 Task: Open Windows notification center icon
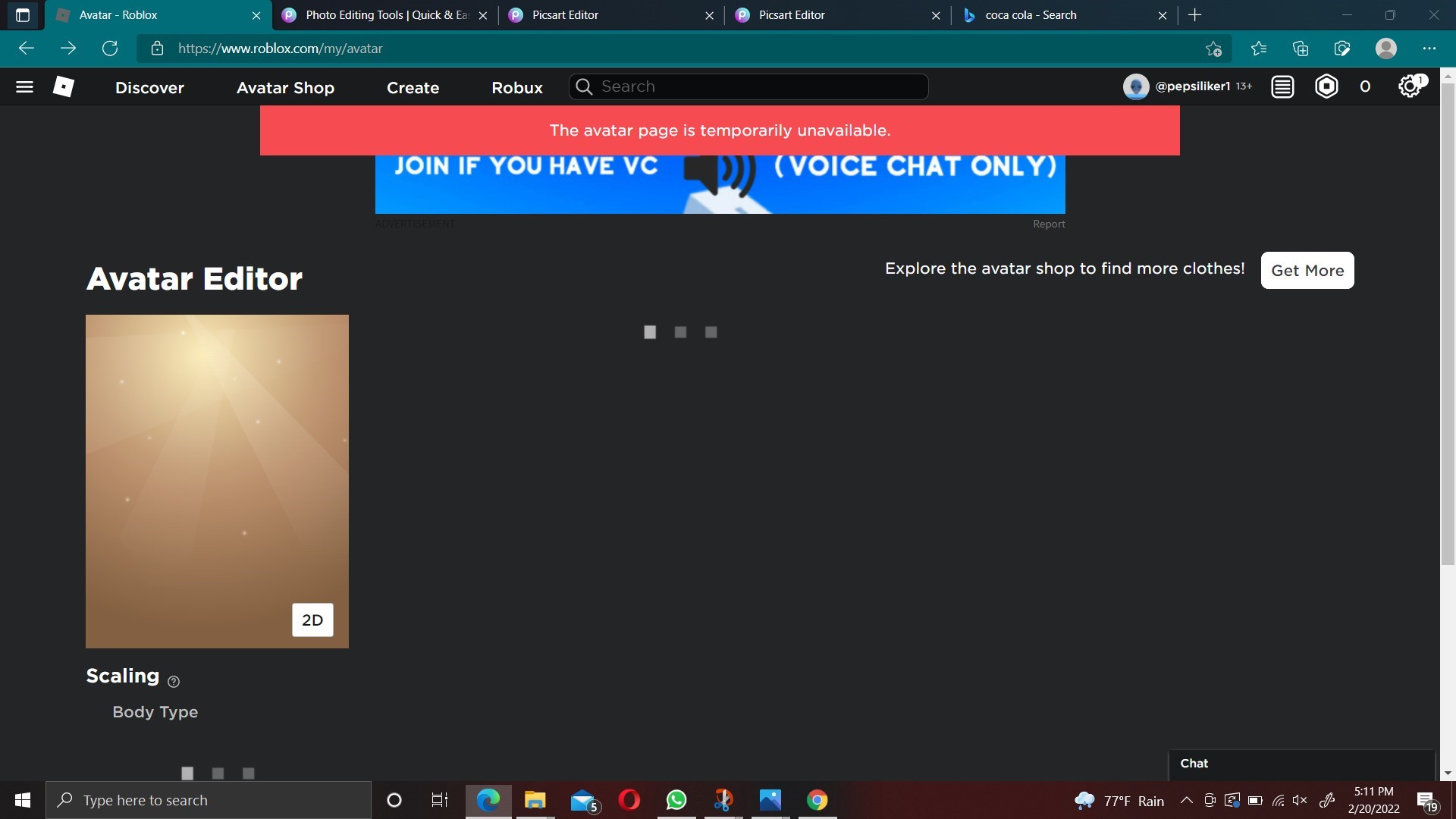coord(1427,801)
